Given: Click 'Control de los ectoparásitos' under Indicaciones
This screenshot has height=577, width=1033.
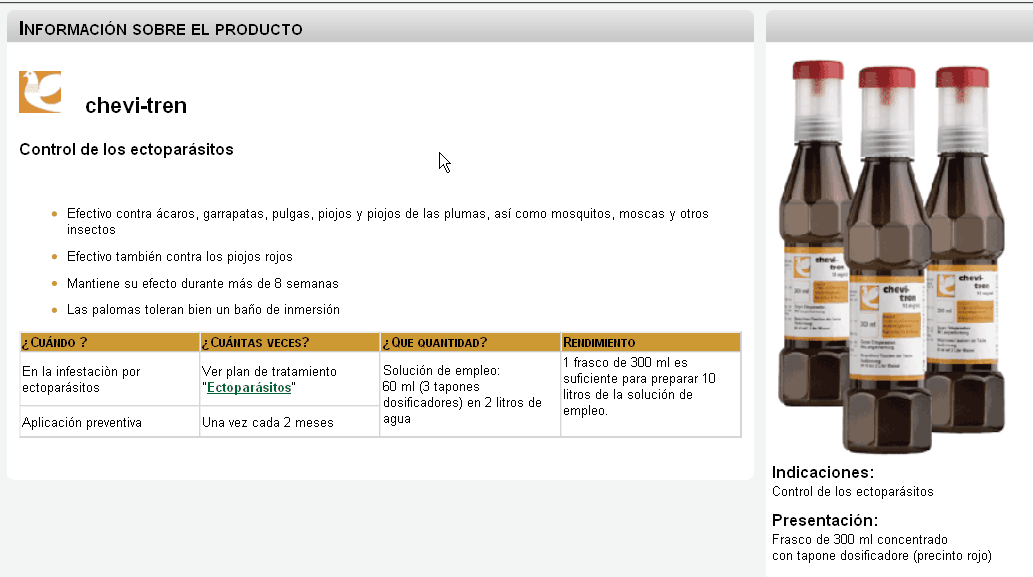Looking at the screenshot, I should pyautogui.click(x=852, y=491).
